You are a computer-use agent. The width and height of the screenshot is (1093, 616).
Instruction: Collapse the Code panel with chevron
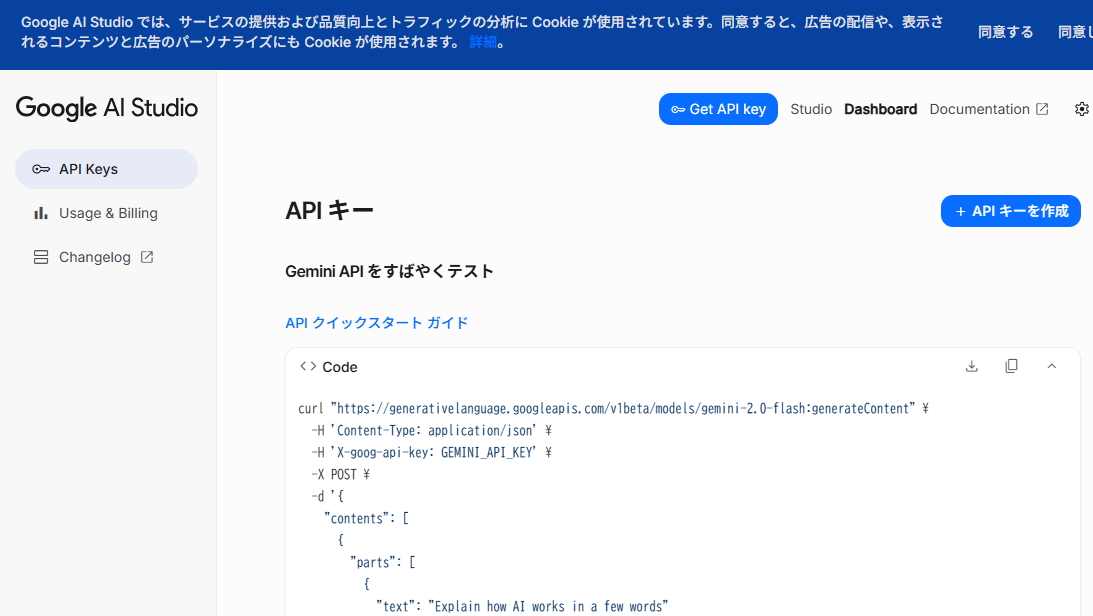tap(1052, 367)
